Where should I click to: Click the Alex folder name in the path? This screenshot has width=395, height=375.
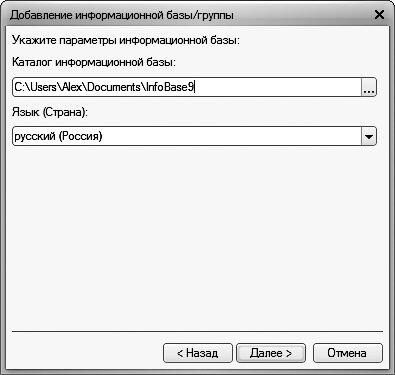[72, 87]
